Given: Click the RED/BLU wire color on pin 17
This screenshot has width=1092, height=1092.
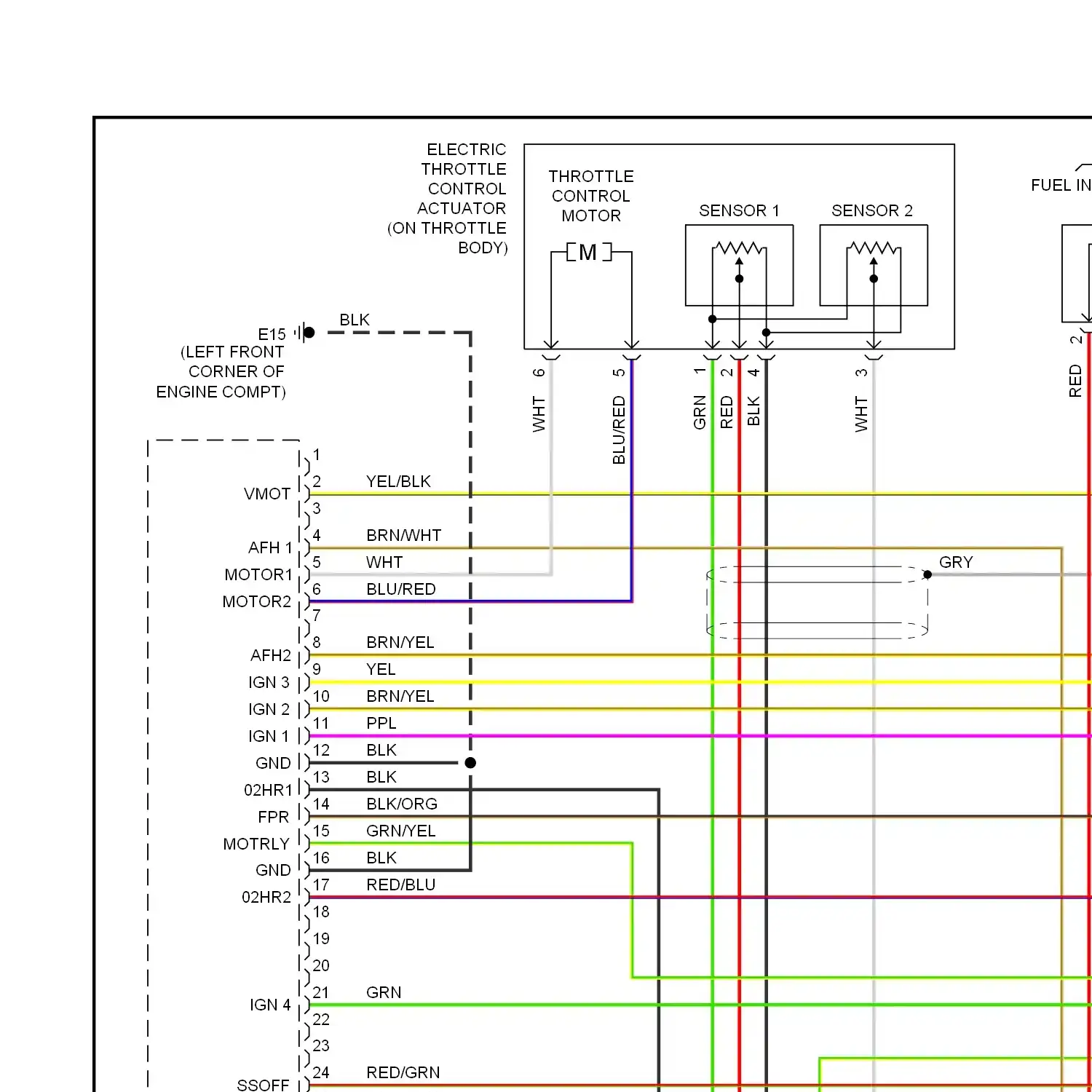Looking at the screenshot, I should [x=401, y=885].
